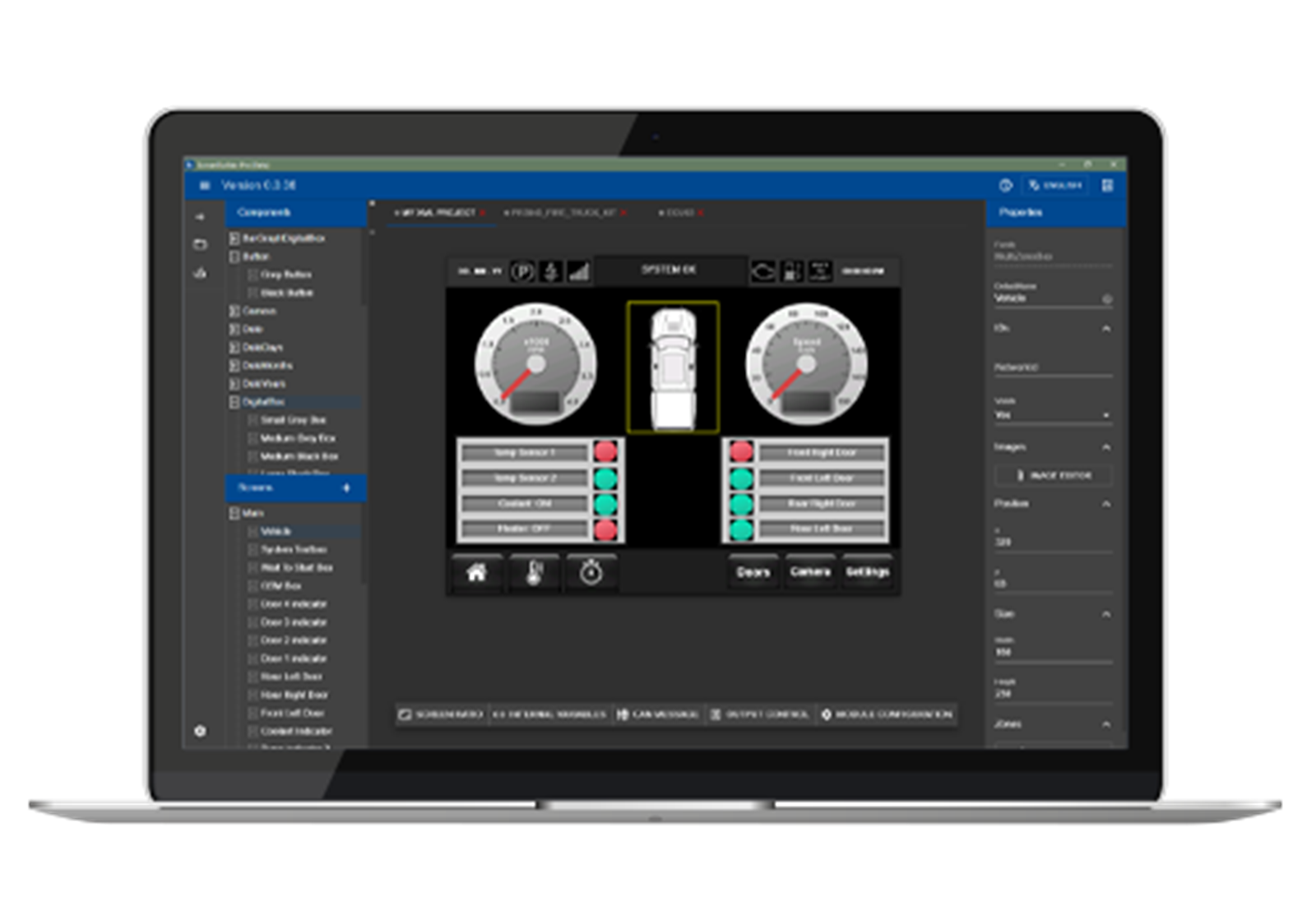1316x915 pixels.
Task: Click the Doors button on the dashboard
Action: (x=753, y=573)
